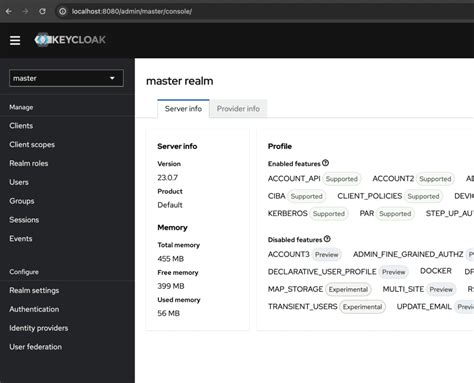This screenshot has width=474, height=383.
Task: Open the master realm selector dropdown
Action: pyautogui.click(x=66, y=78)
